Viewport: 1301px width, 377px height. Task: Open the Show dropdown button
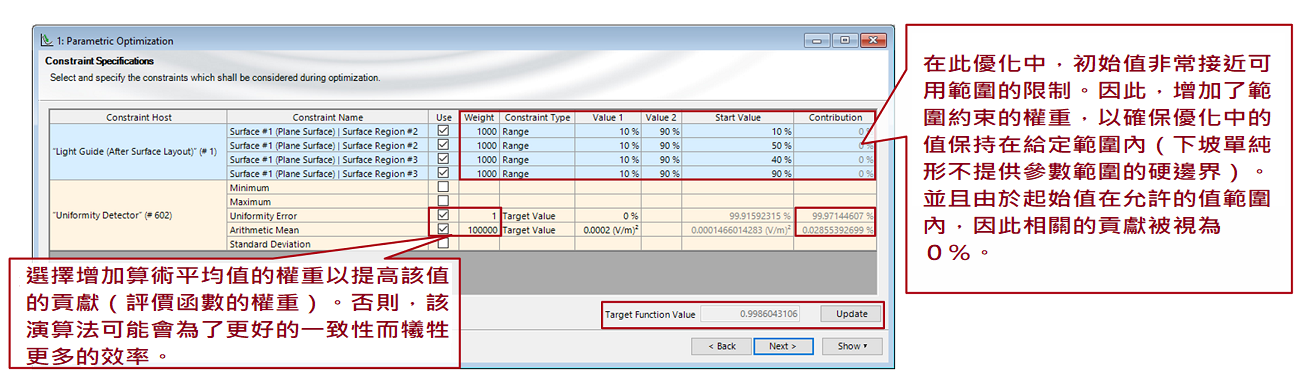[852, 346]
